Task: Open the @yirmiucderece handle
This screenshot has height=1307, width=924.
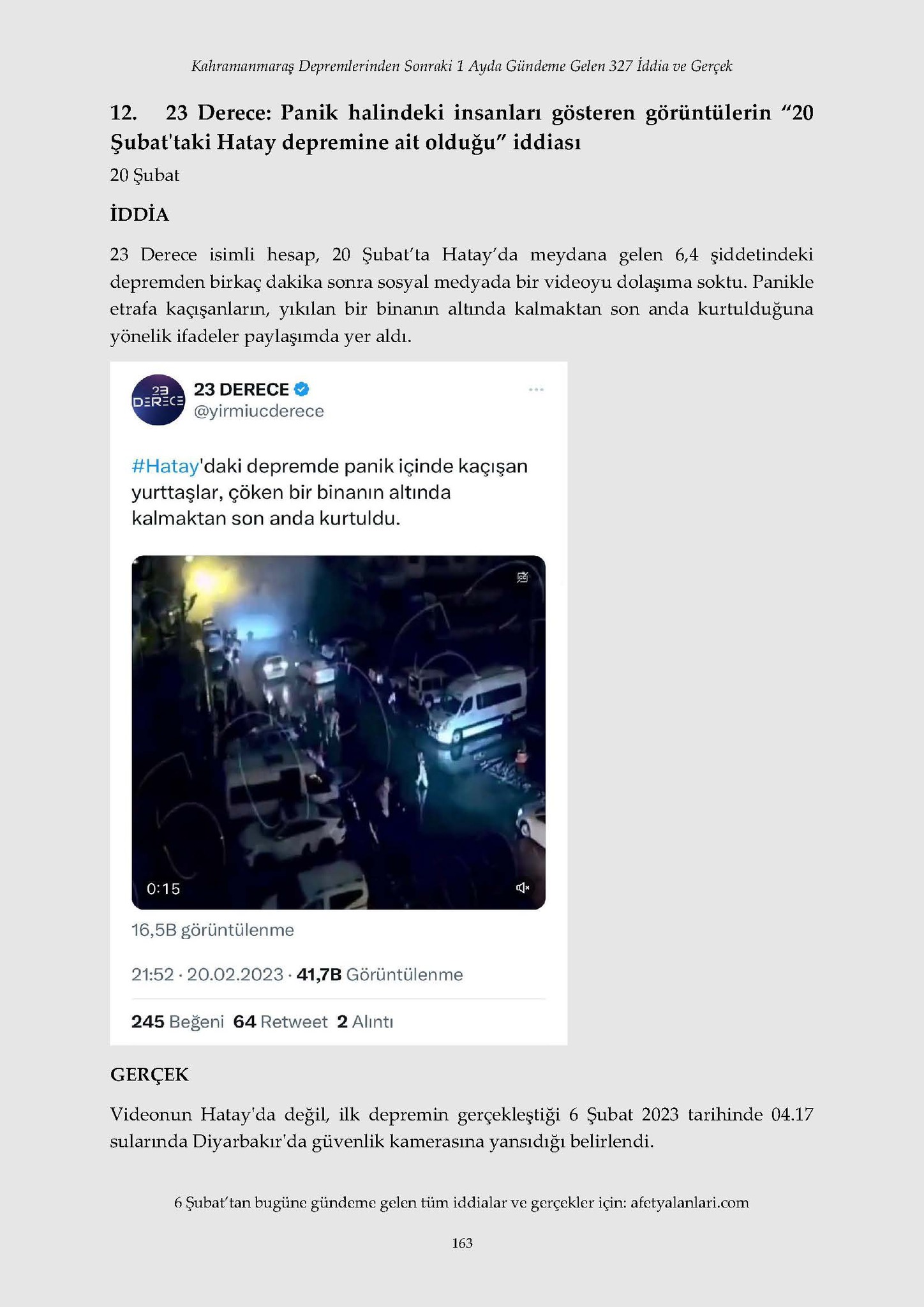Action: 258,412
